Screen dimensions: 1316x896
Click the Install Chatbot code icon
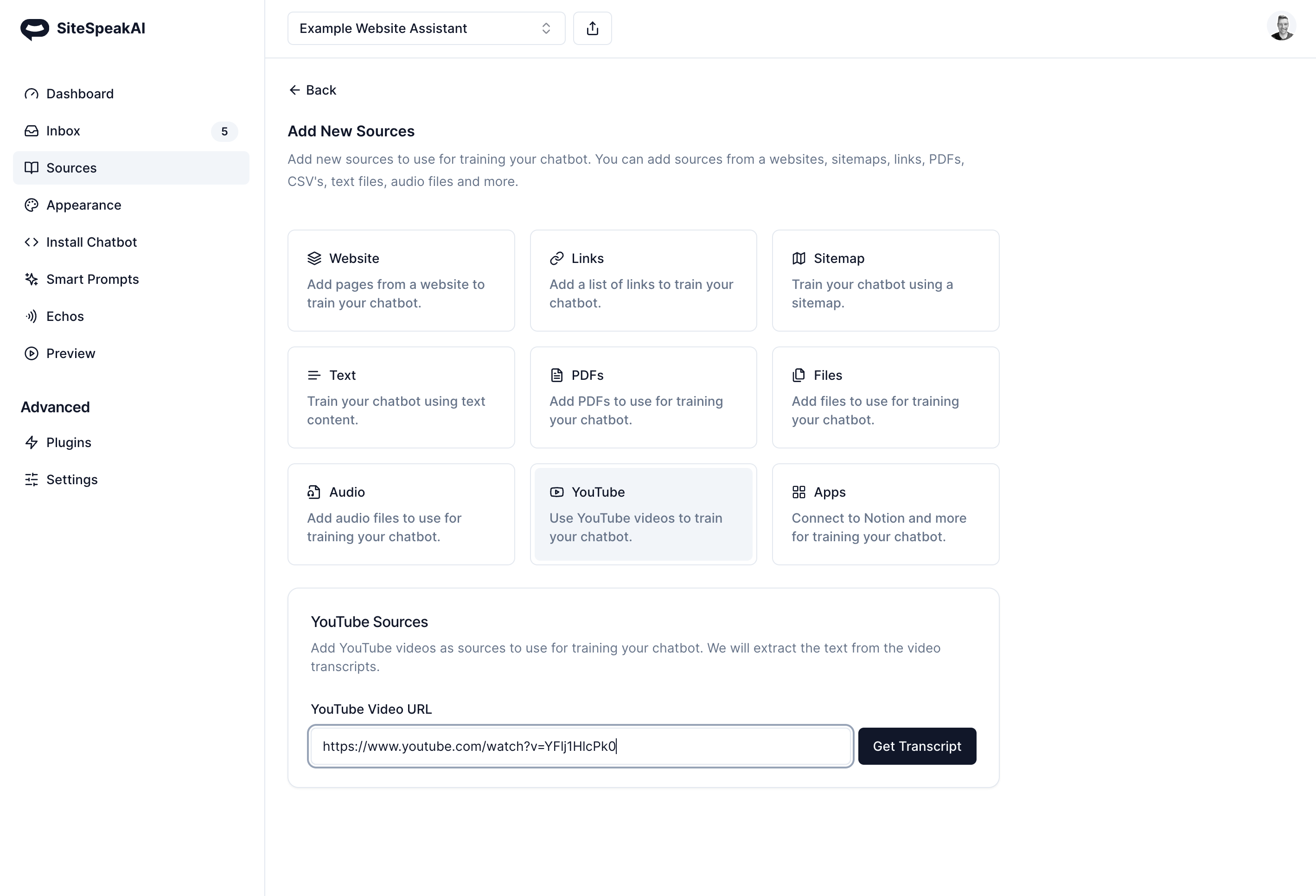tap(32, 243)
